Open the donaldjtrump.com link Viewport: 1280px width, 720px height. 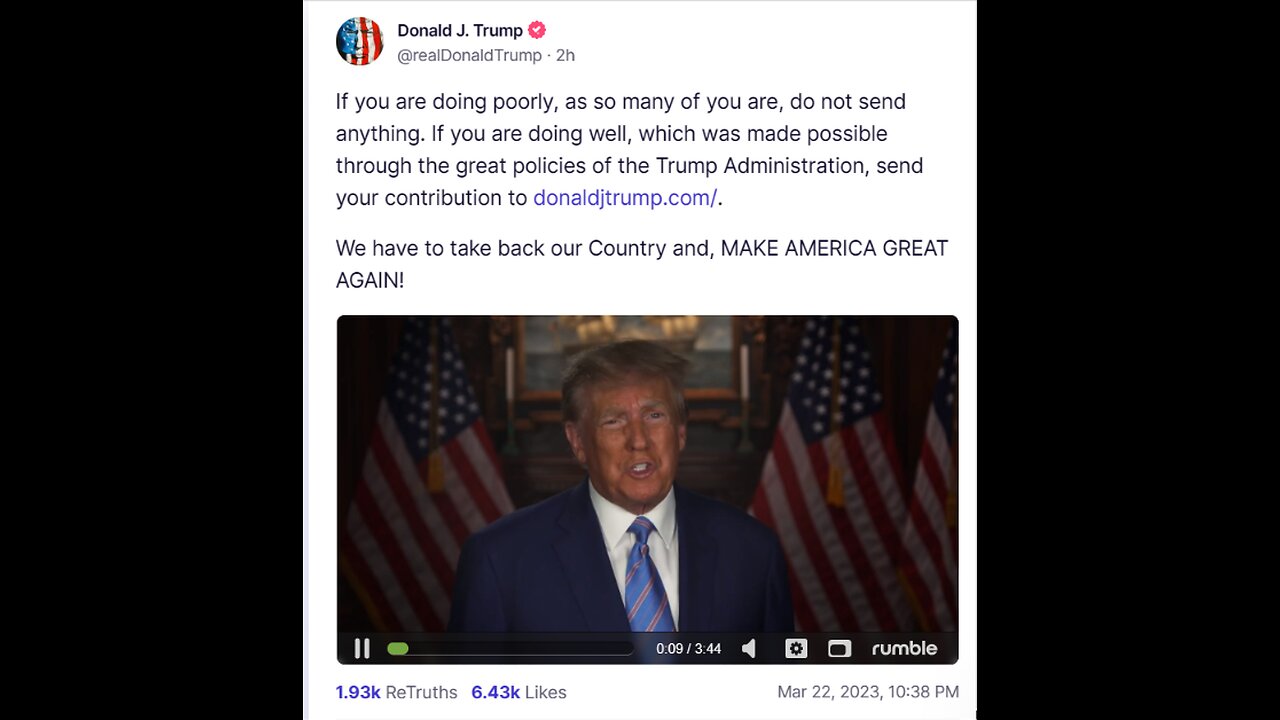(x=625, y=198)
